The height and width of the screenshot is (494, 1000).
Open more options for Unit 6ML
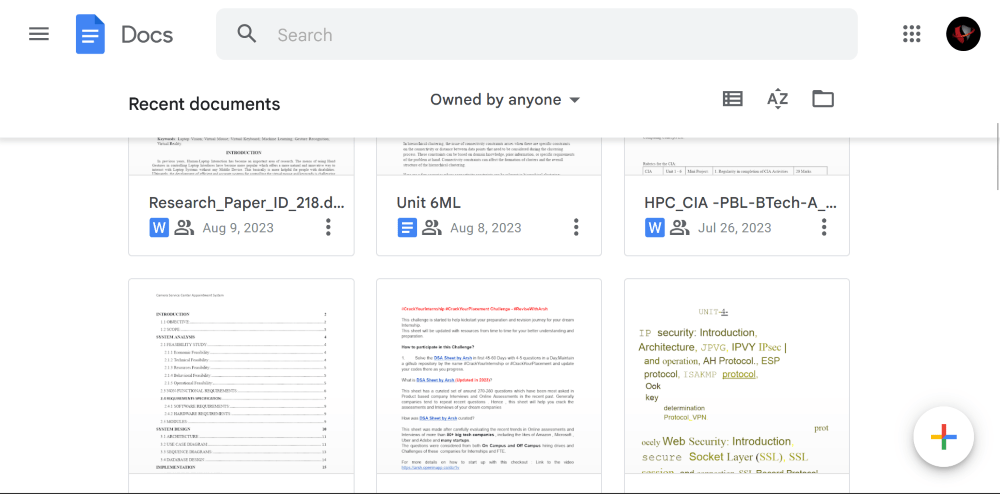pyautogui.click(x=576, y=228)
